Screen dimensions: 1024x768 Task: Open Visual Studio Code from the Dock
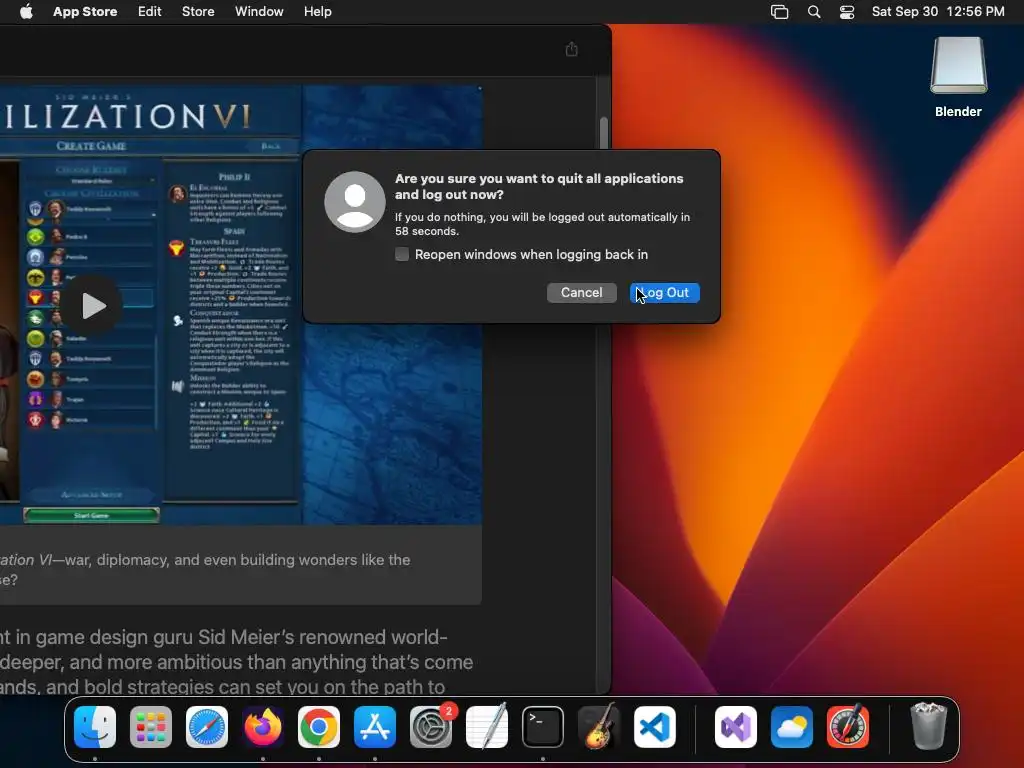654,727
